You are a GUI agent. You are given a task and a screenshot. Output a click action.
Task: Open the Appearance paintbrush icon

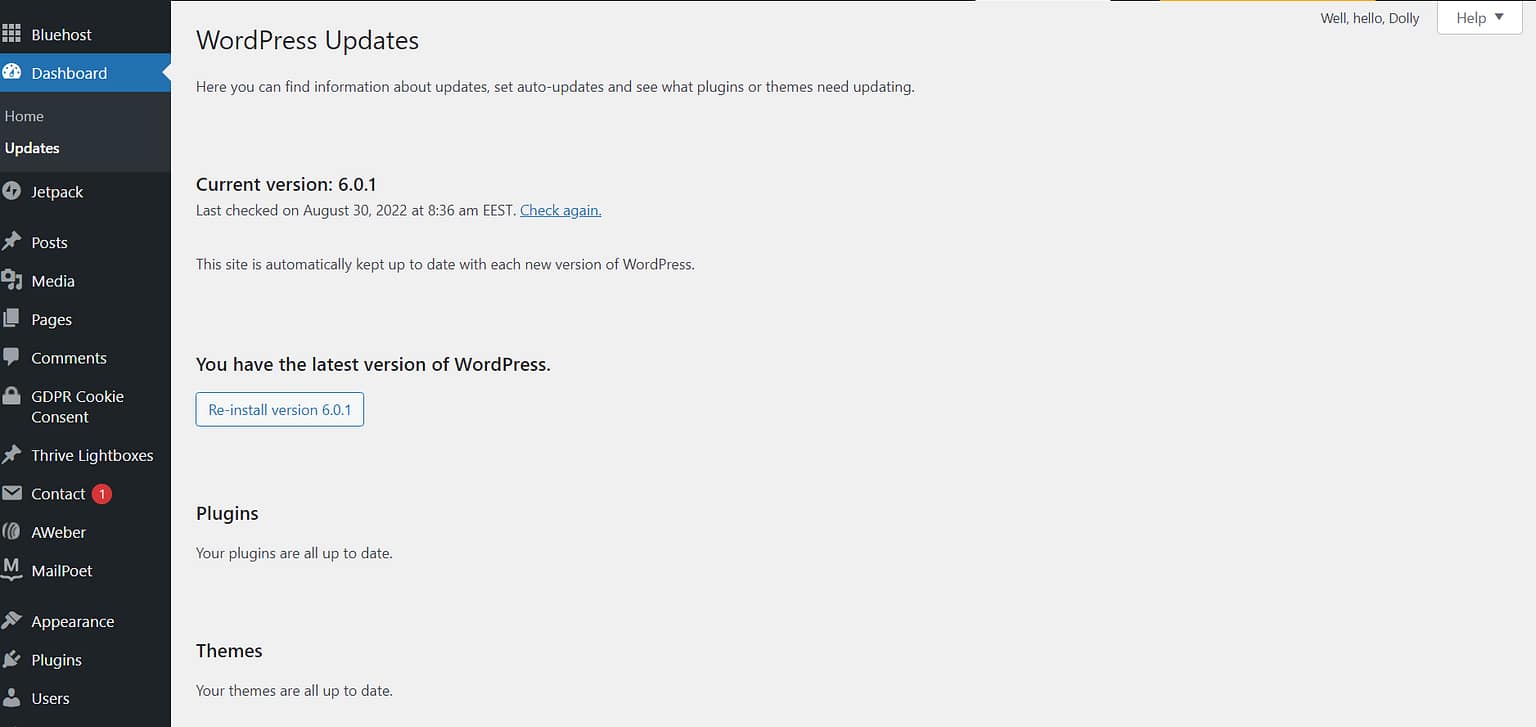(14, 621)
